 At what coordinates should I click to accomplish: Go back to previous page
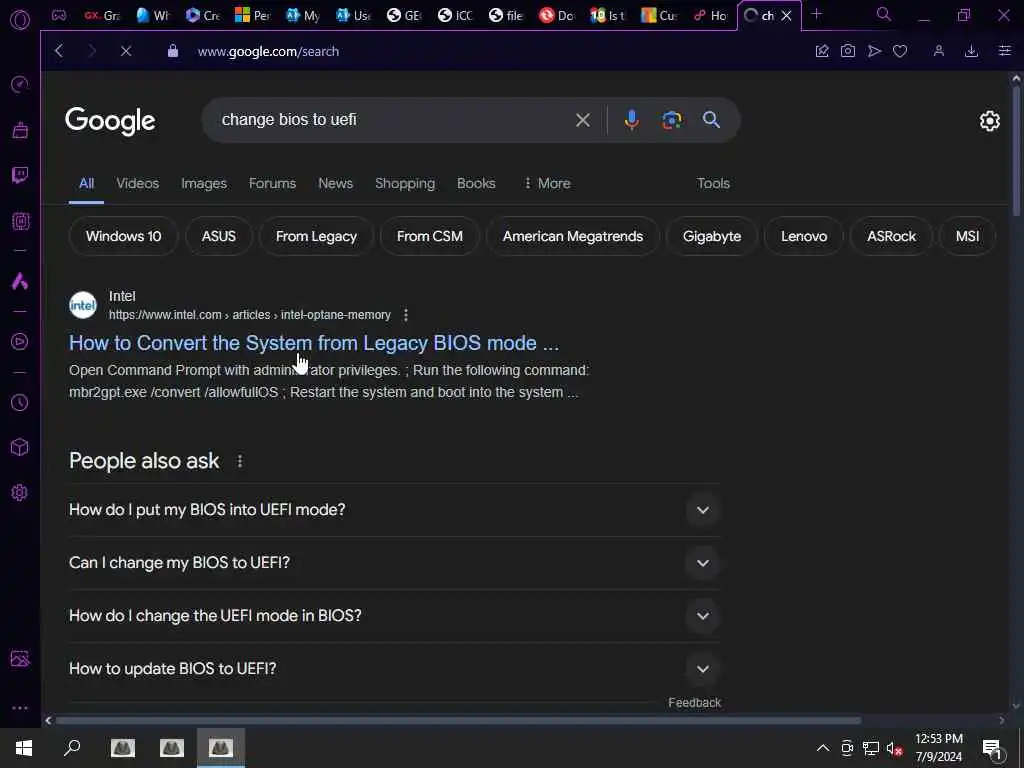(59, 51)
